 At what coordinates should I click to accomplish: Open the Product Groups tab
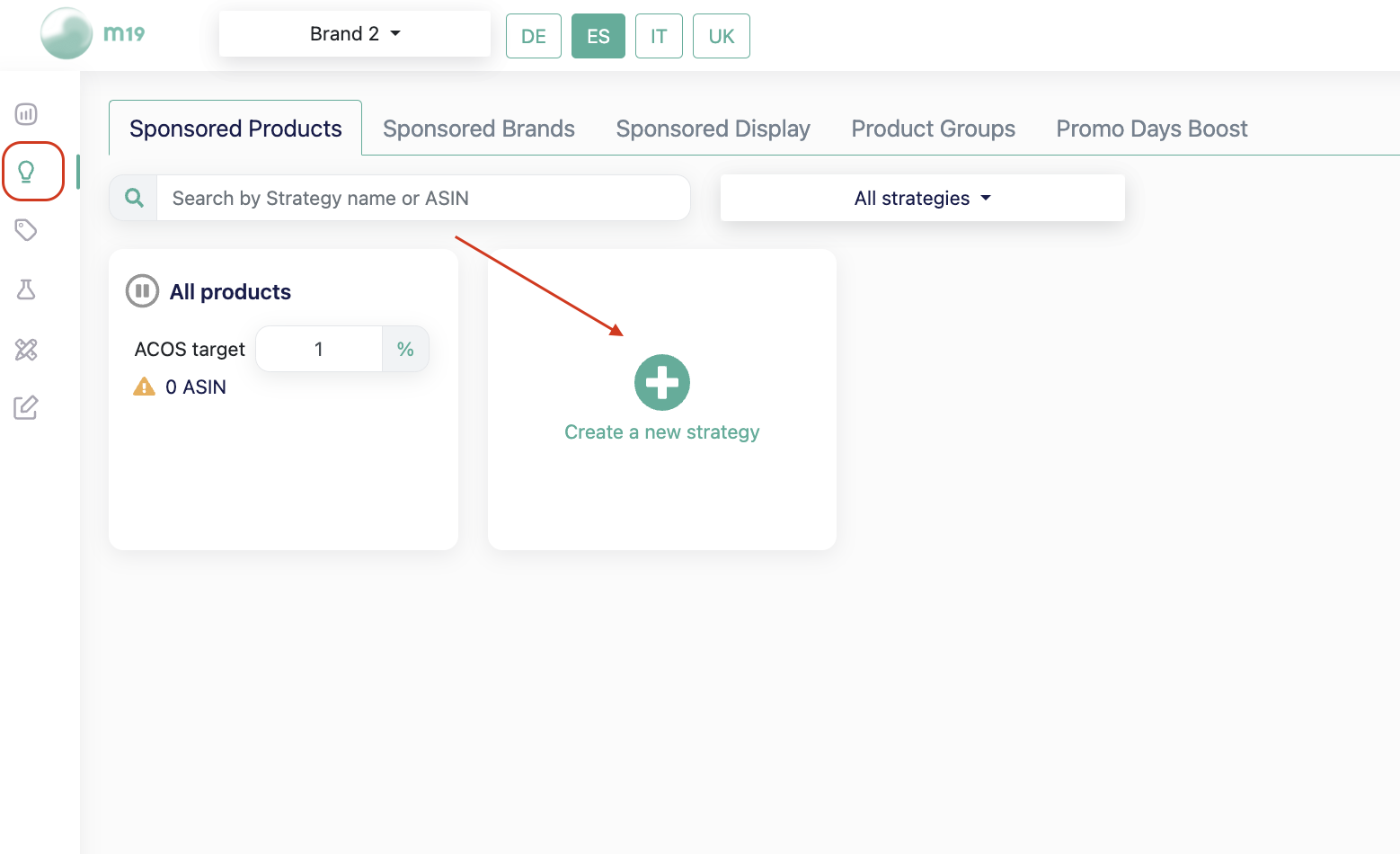(934, 129)
